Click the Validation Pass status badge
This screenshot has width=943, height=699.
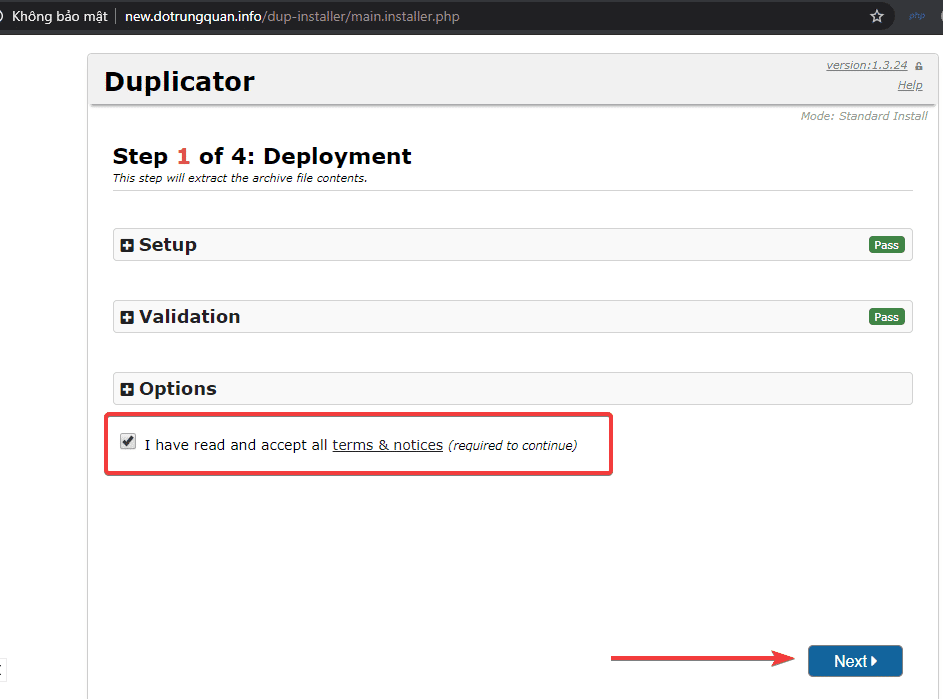[x=886, y=317]
